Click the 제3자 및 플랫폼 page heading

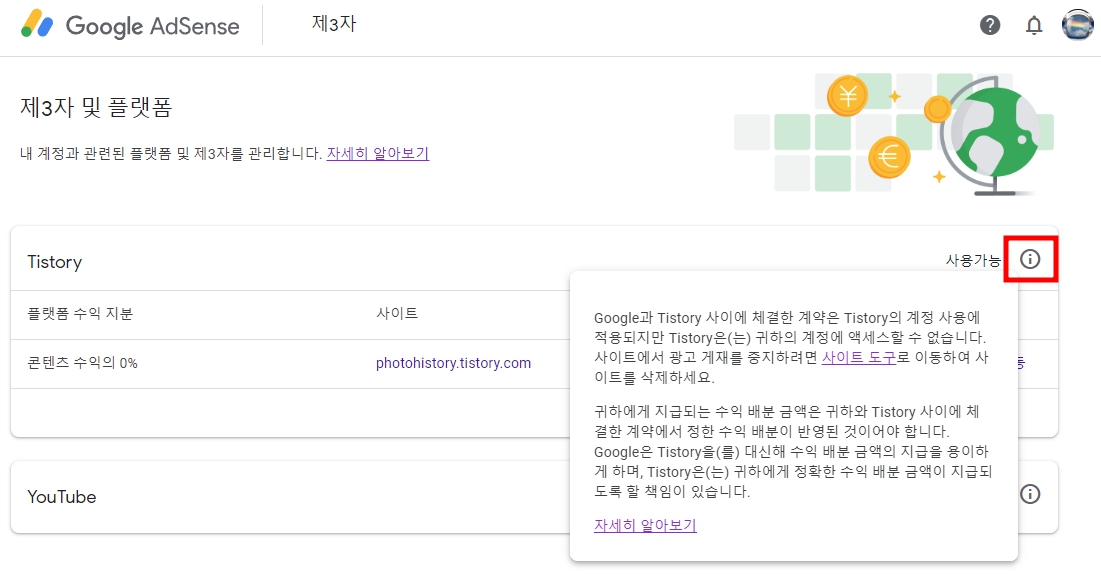pos(96,107)
